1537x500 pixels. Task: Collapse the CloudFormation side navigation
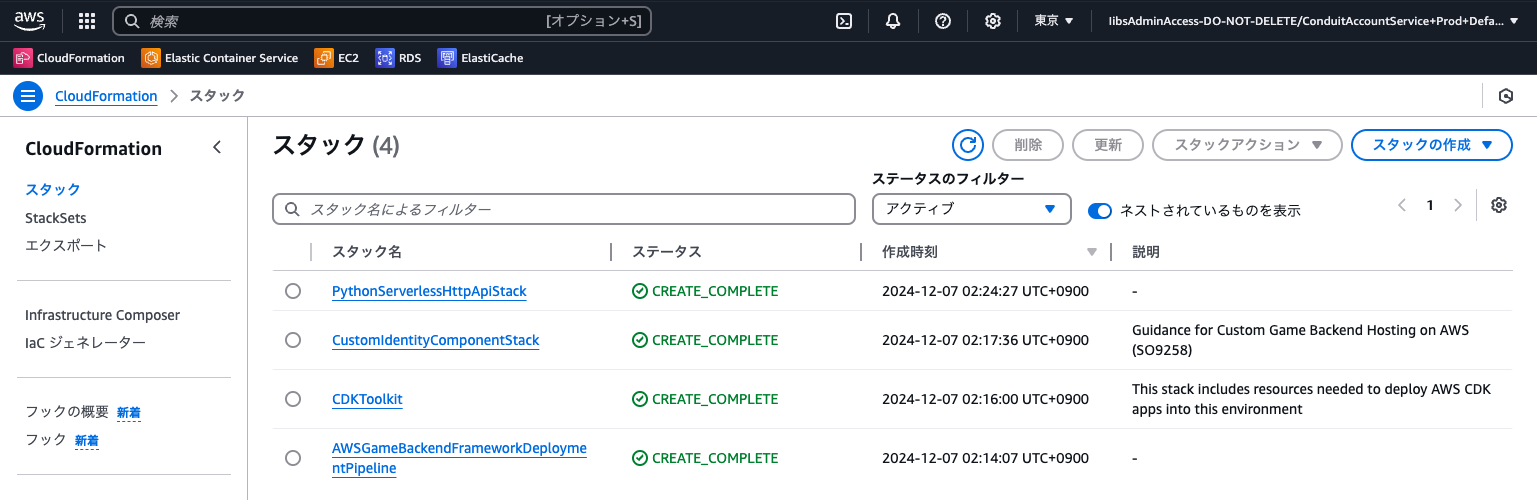(x=217, y=148)
